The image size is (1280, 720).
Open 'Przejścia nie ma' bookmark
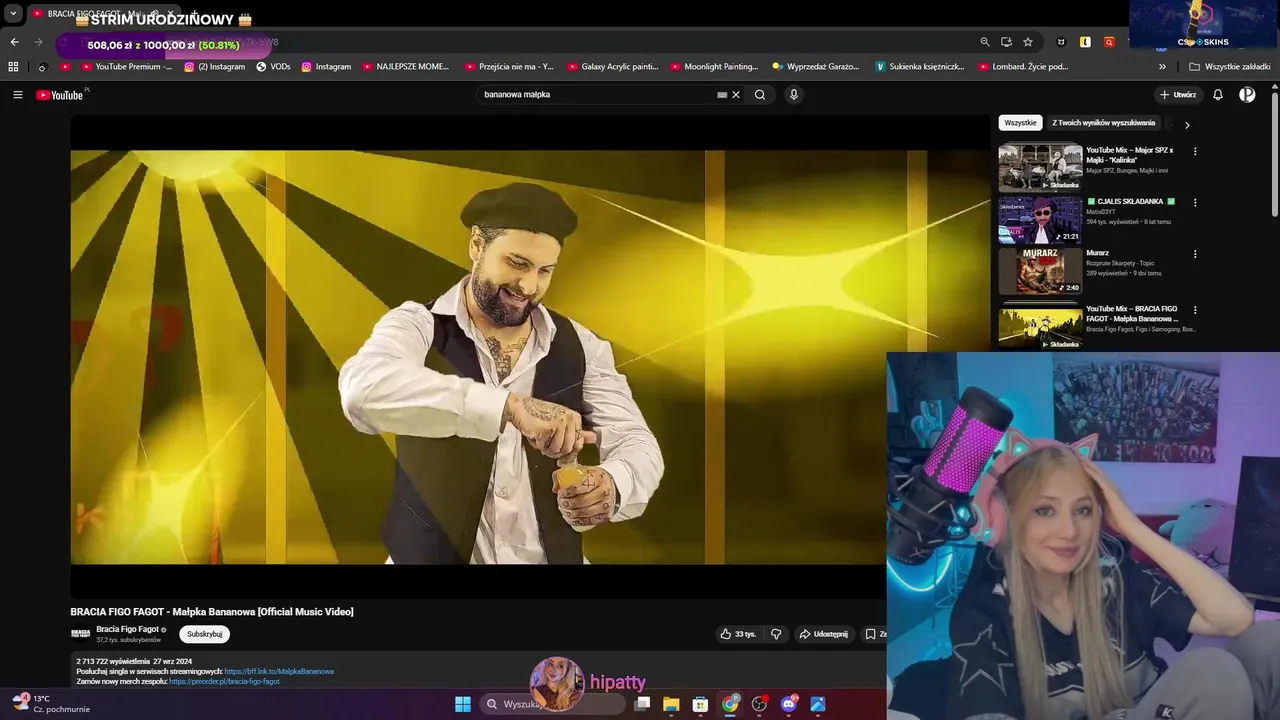[x=509, y=67]
